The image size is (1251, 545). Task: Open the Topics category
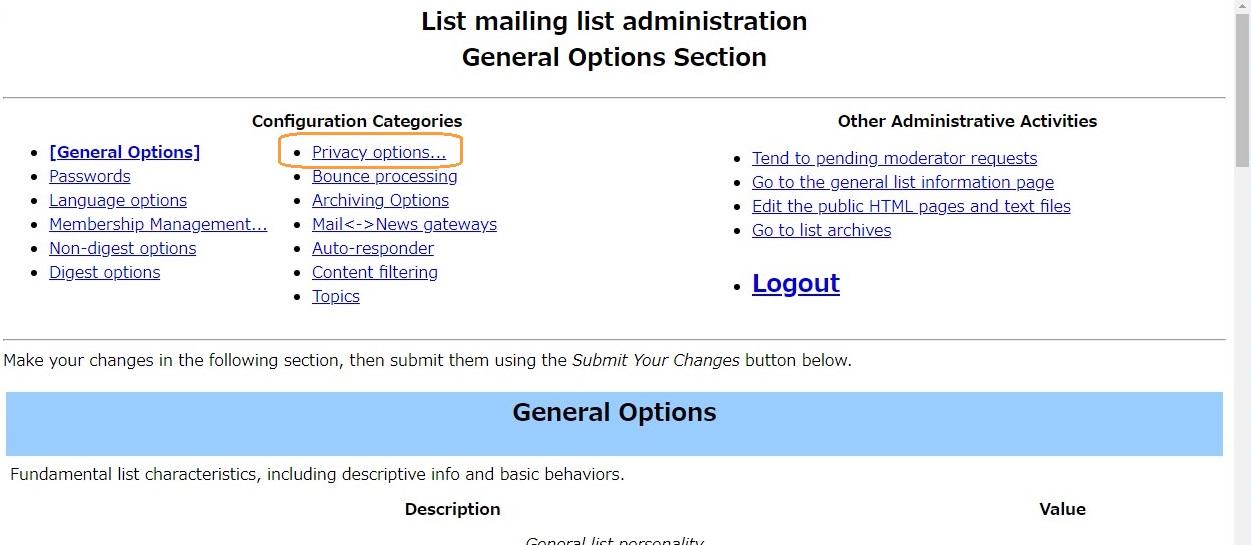point(336,296)
